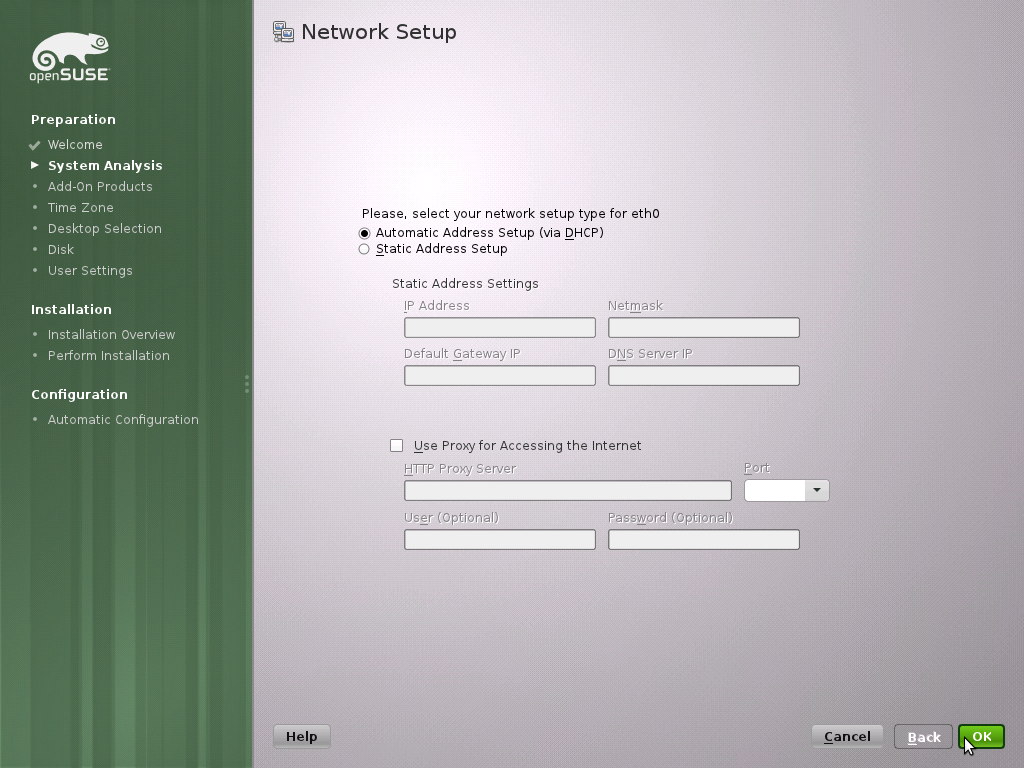The height and width of the screenshot is (768, 1024).
Task: Click Installation Overview step in sidebar
Action: coord(112,334)
